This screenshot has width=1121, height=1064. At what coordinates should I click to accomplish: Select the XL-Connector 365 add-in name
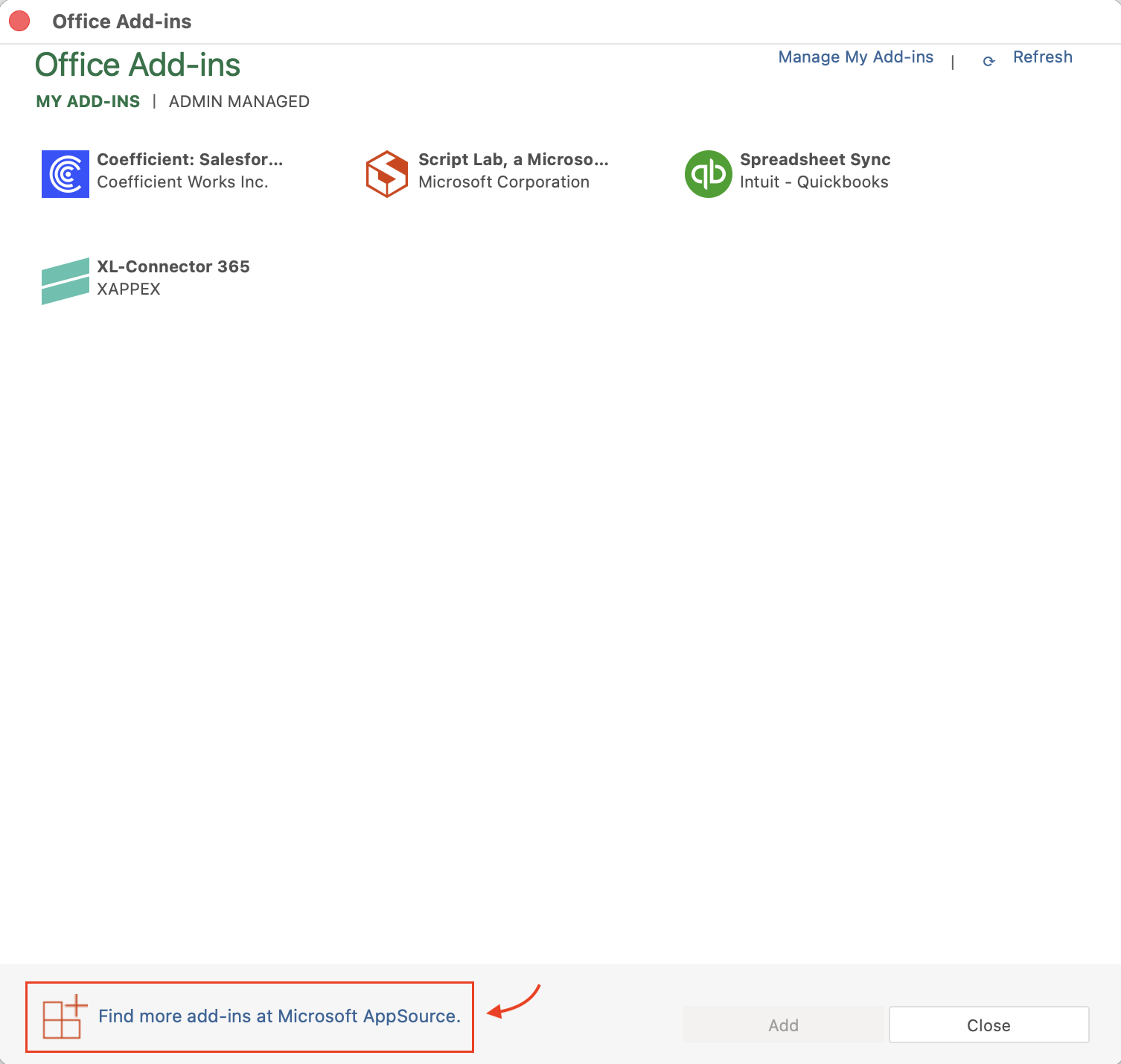(x=173, y=267)
